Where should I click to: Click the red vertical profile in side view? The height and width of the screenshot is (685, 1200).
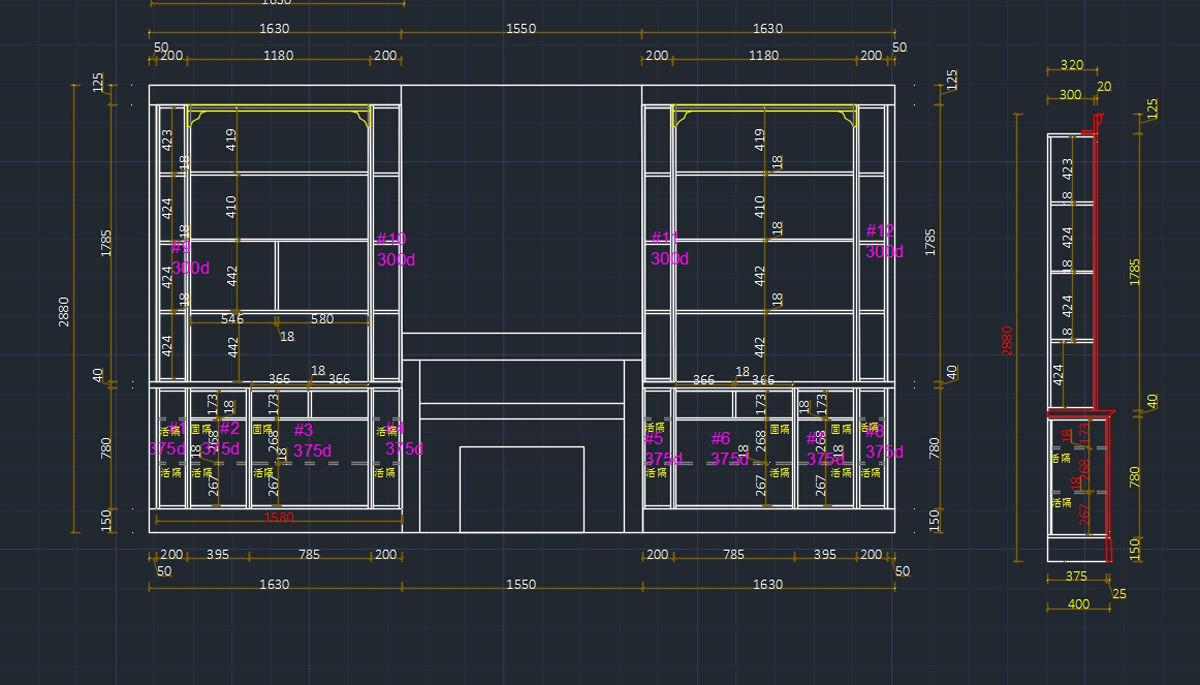(x=1096, y=270)
